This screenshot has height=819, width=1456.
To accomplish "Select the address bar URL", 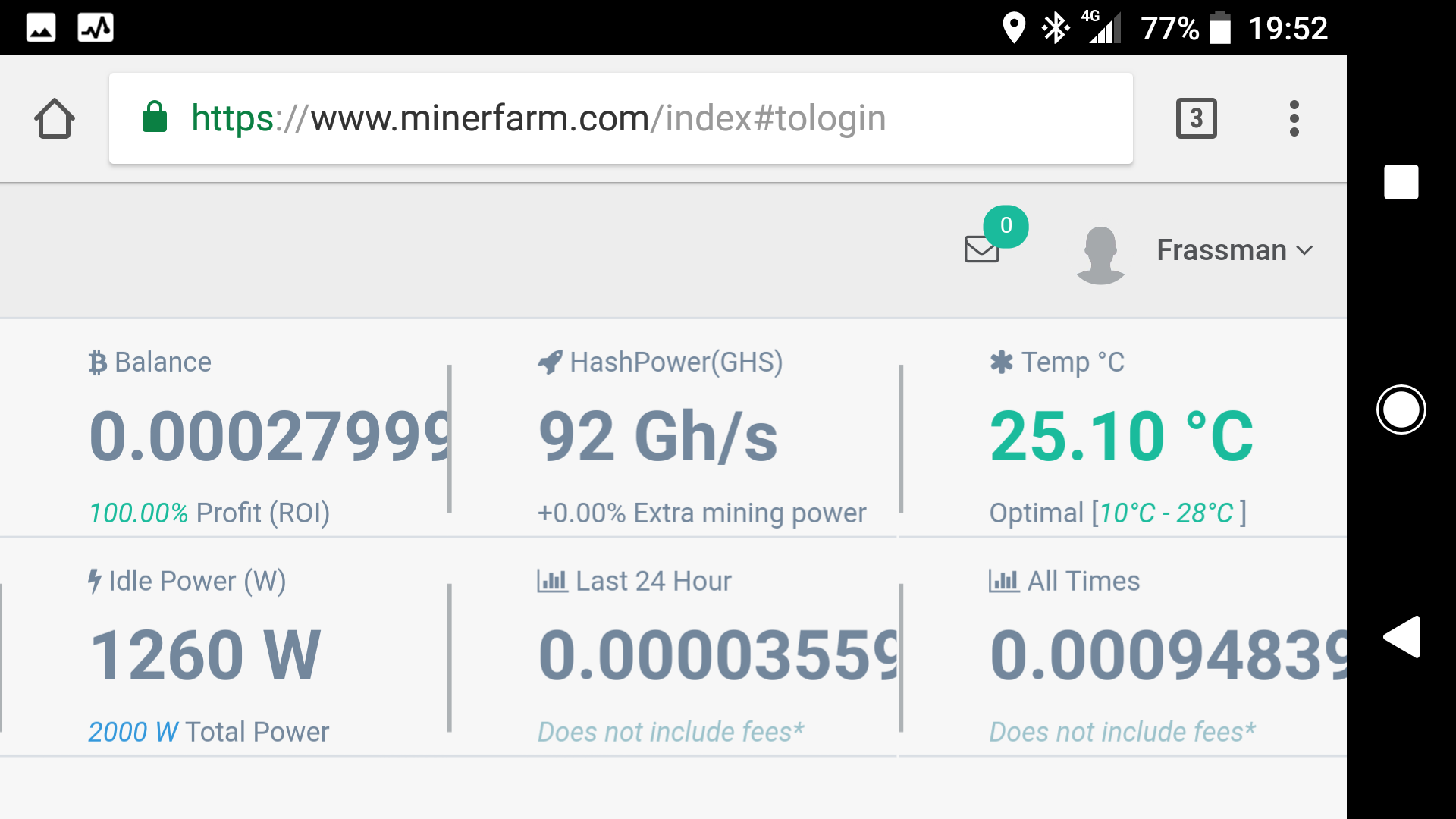I will (538, 118).
